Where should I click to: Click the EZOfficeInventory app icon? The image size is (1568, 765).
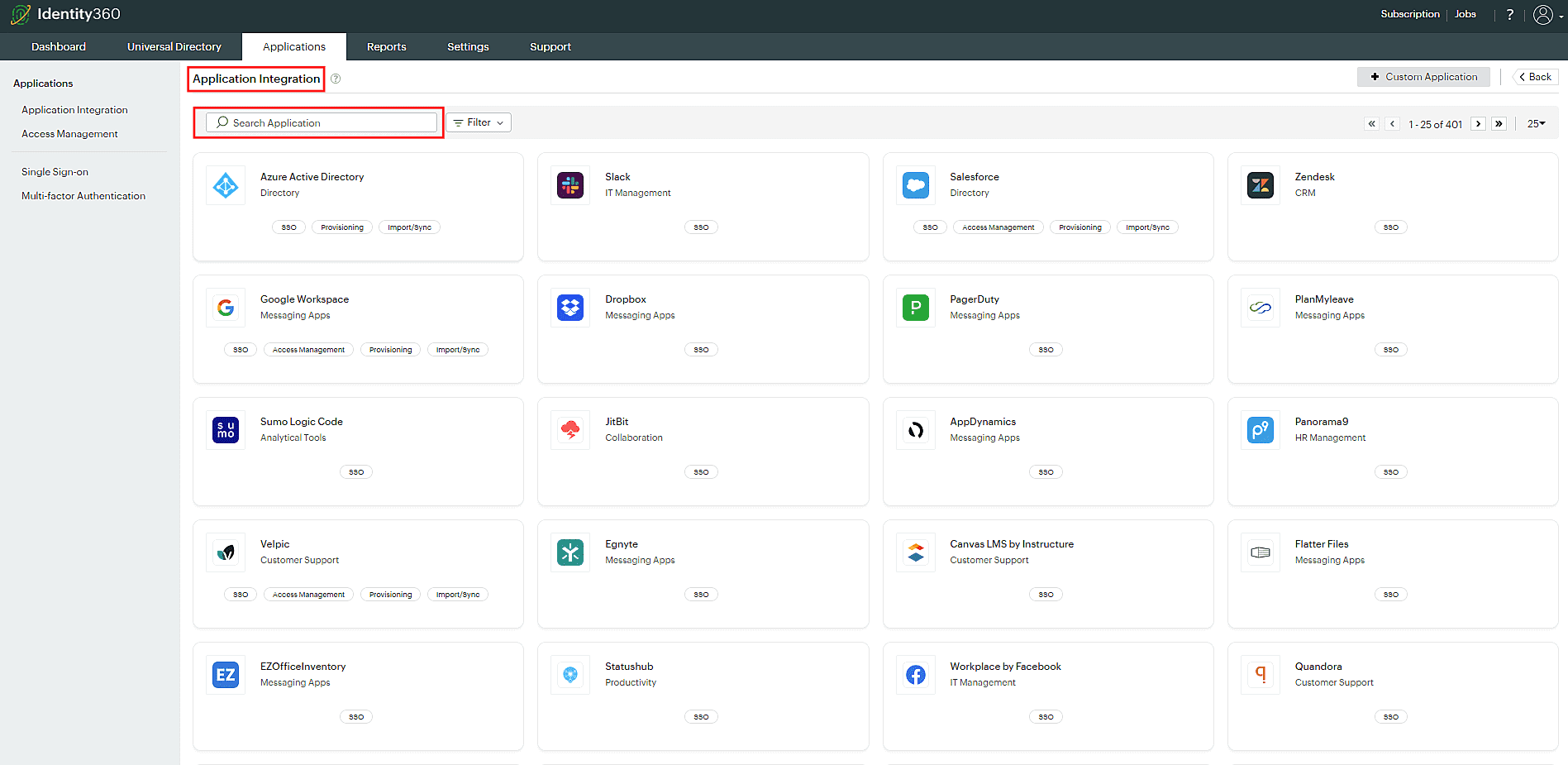click(226, 675)
